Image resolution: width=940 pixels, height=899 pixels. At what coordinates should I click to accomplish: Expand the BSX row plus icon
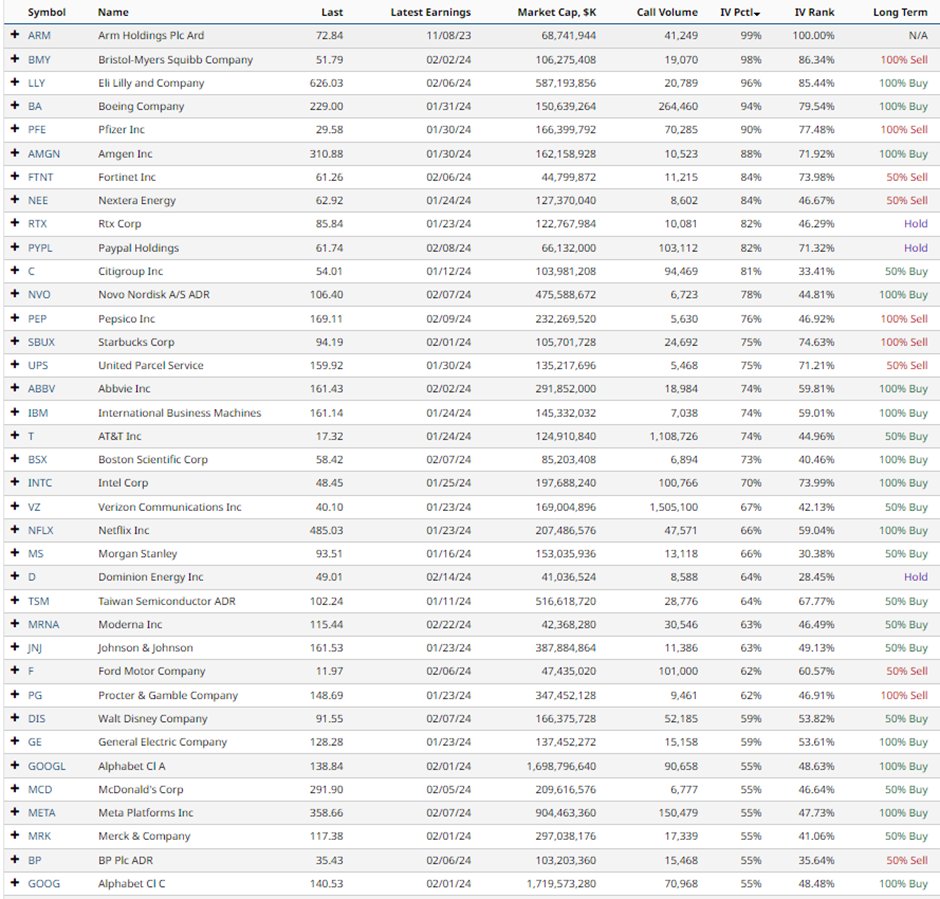tap(15, 458)
